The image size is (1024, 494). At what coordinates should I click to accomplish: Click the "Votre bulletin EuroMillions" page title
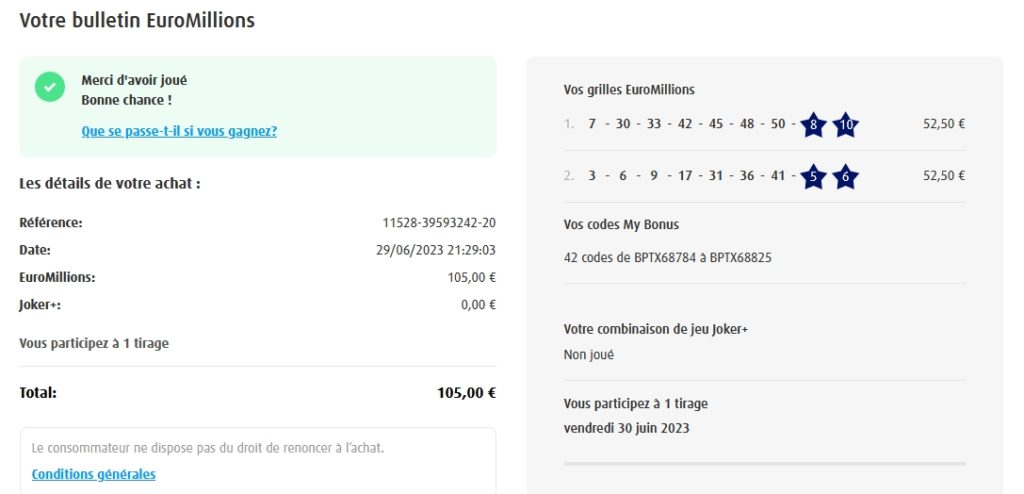(x=137, y=20)
